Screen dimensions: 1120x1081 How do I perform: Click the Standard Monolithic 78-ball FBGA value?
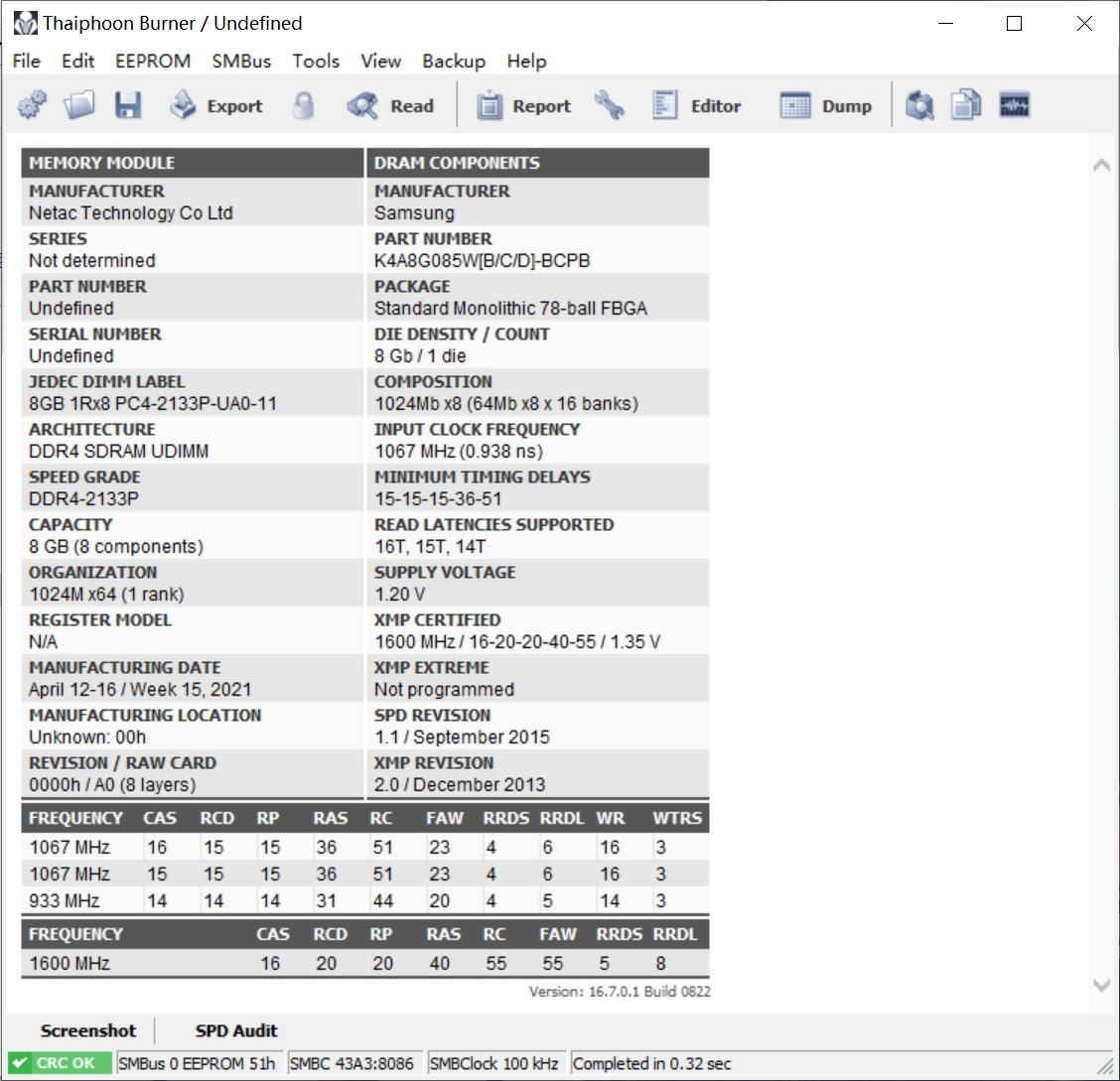point(510,308)
